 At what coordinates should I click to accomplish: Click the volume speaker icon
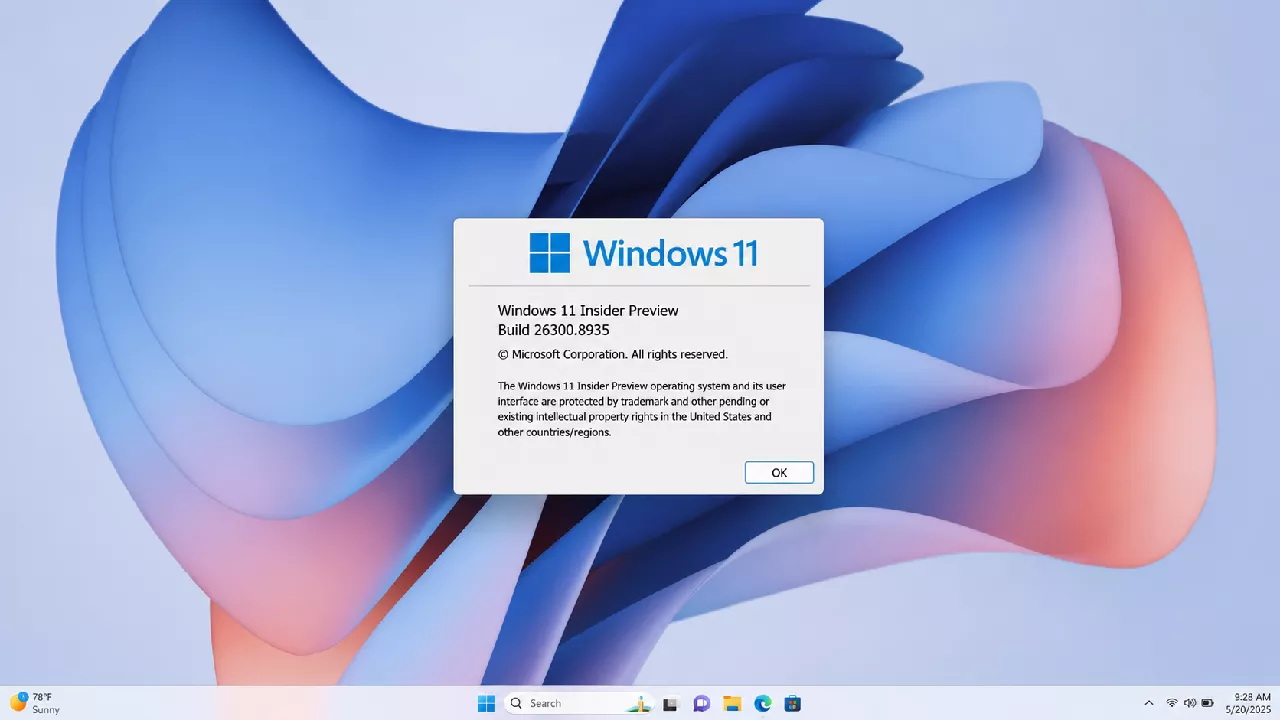pyautogui.click(x=1189, y=703)
